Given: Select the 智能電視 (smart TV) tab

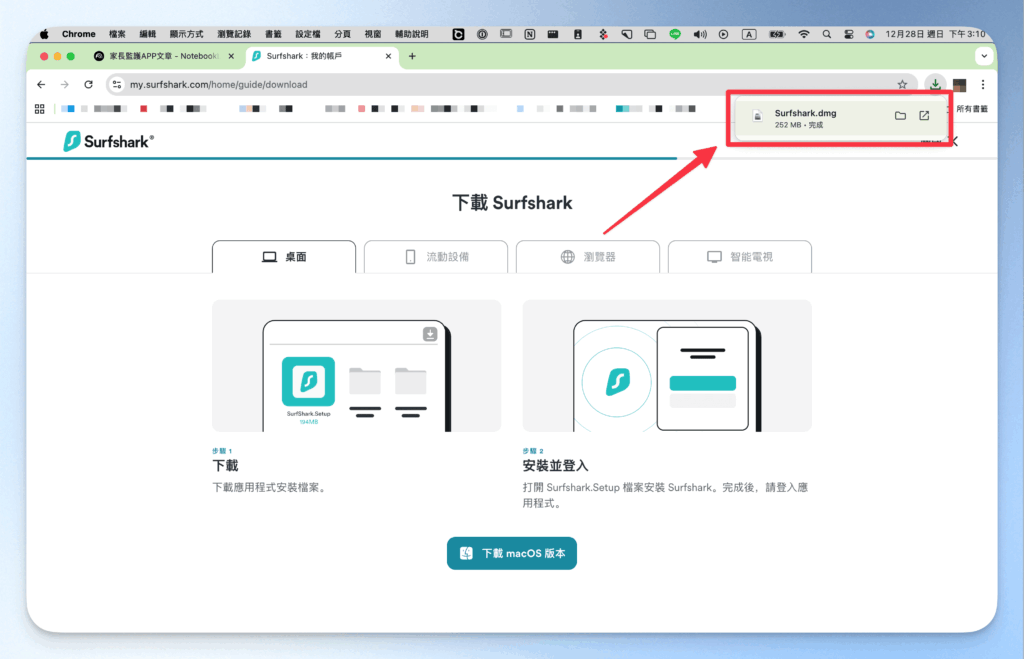Looking at the screenshot, I should [x=740, y=256].
